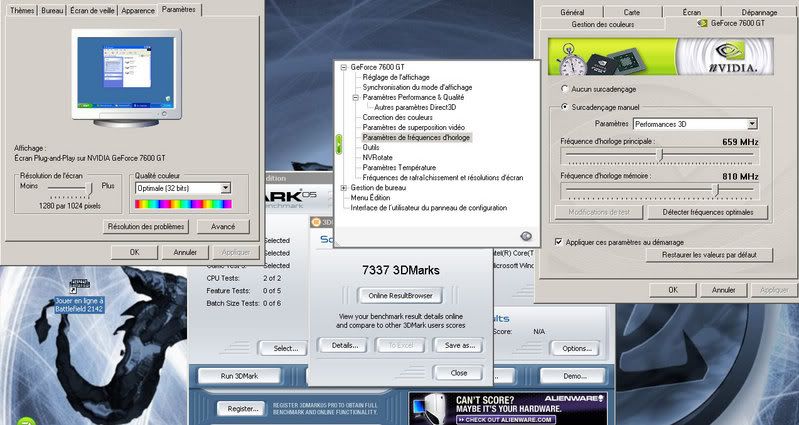Click the green NVIDIA menu slide-out handle
Viewport: 799px width, 425px height.
(x=339, y=144)
